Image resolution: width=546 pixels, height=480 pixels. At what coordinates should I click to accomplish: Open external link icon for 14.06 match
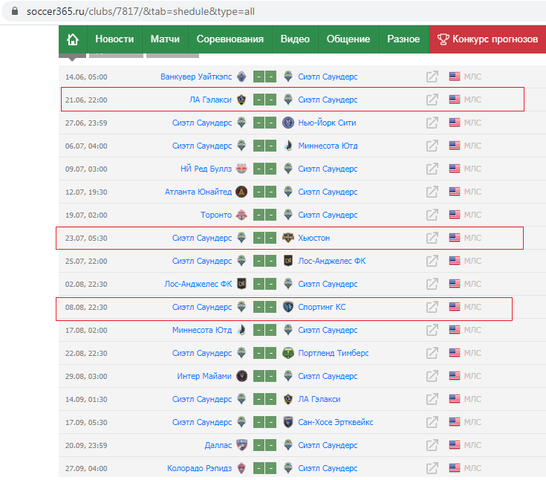(x=432, y=77)
